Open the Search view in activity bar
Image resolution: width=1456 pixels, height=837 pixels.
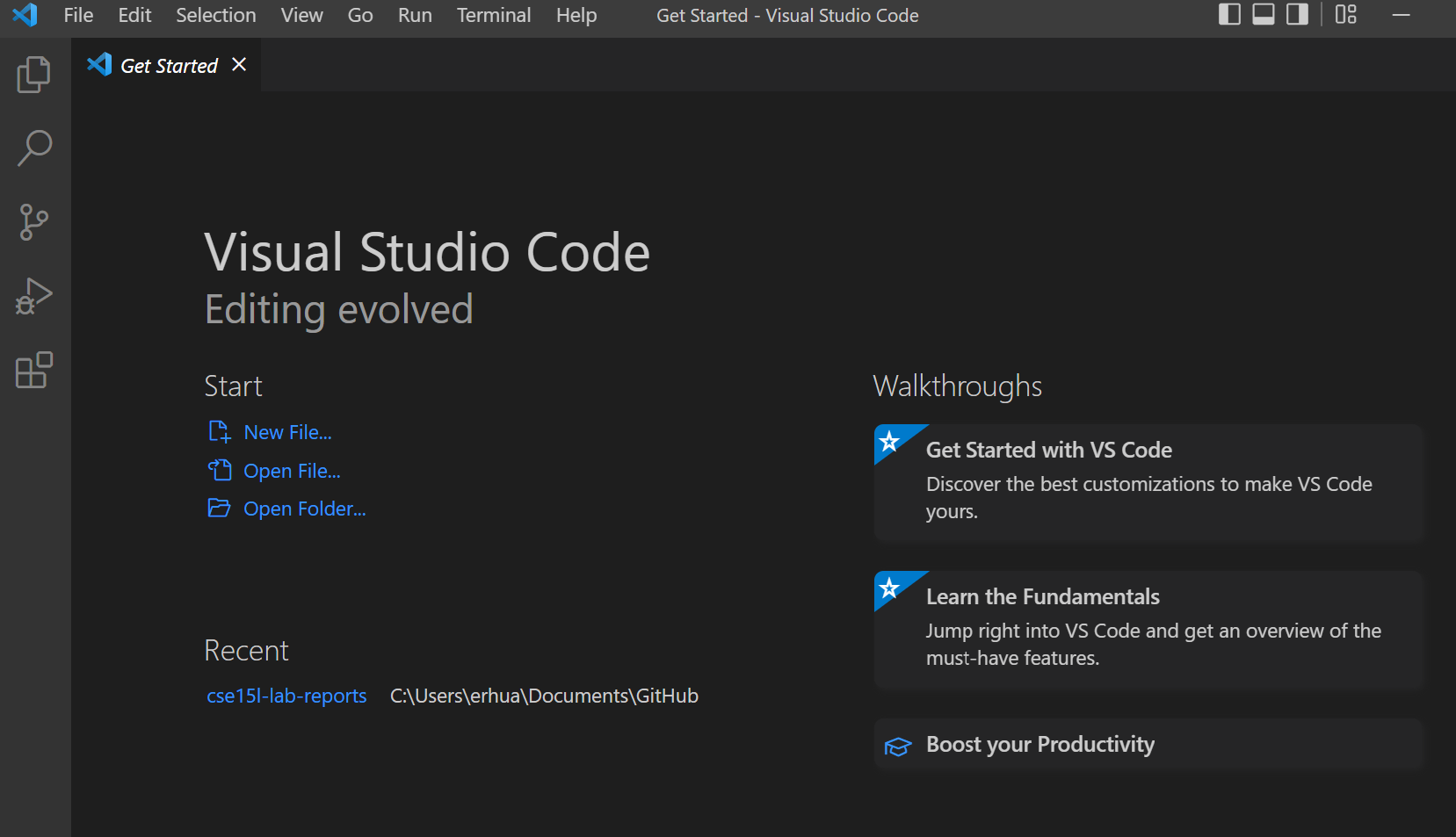(x=34, y=148)
